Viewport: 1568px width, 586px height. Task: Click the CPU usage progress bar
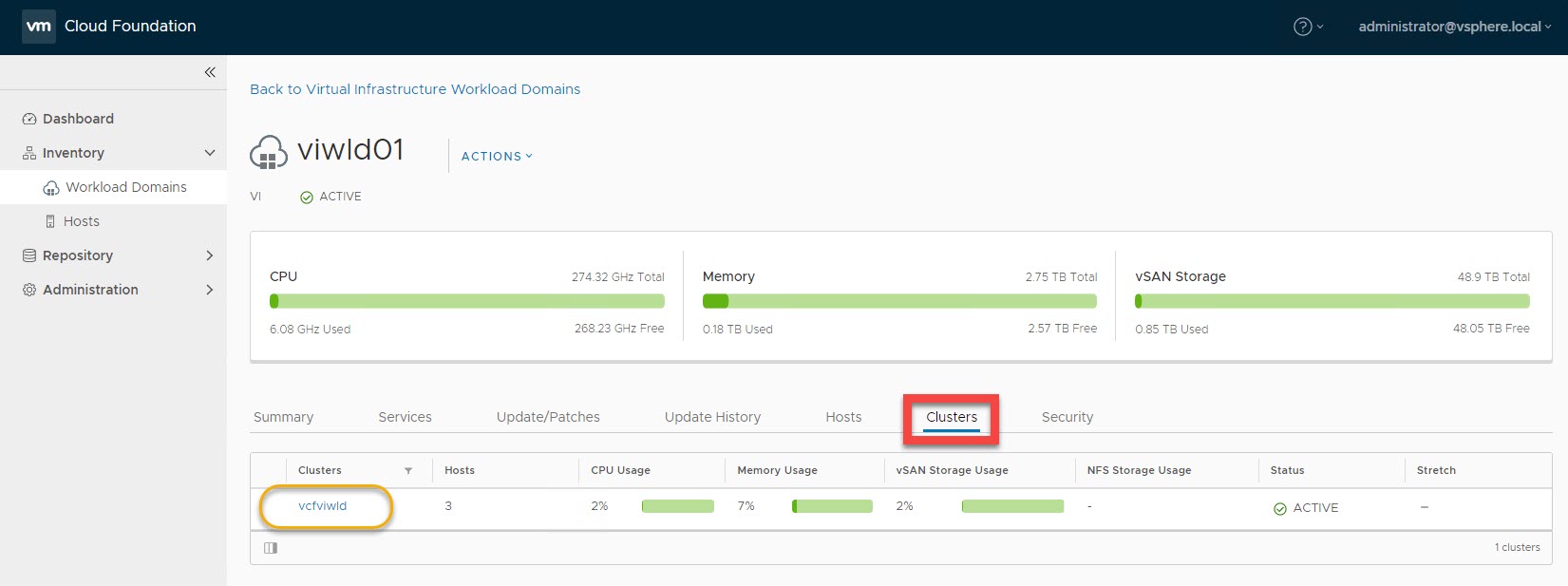coord(466,301)
